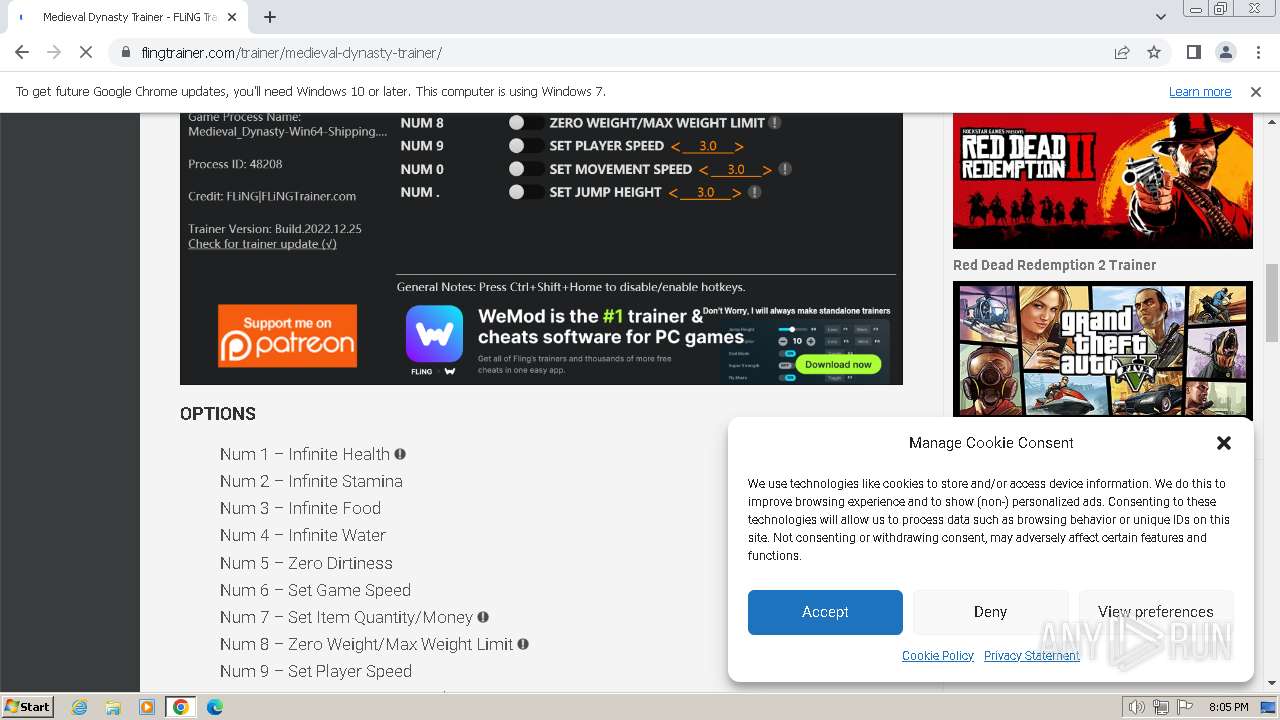1280x720 pixels.
Task: Increase movement speed with right arrow
Action: click(x=767, y=170)
